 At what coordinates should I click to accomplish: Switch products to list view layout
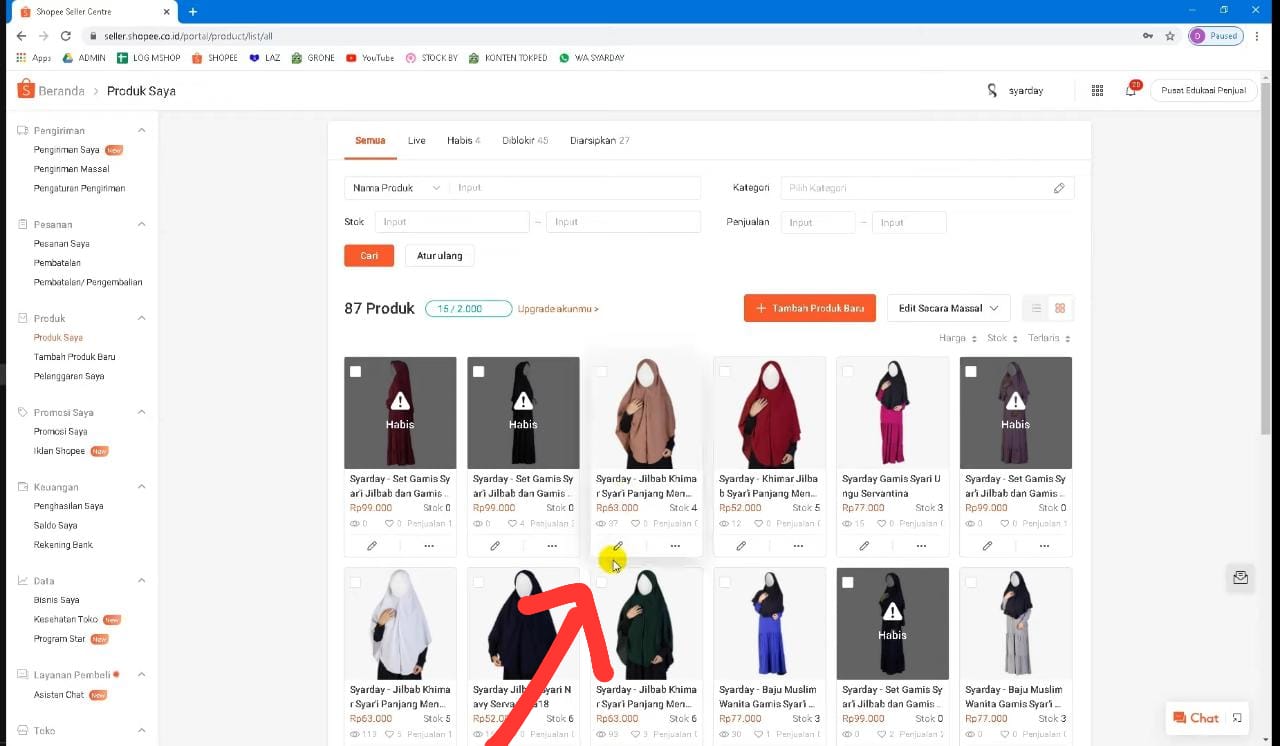1035,308
